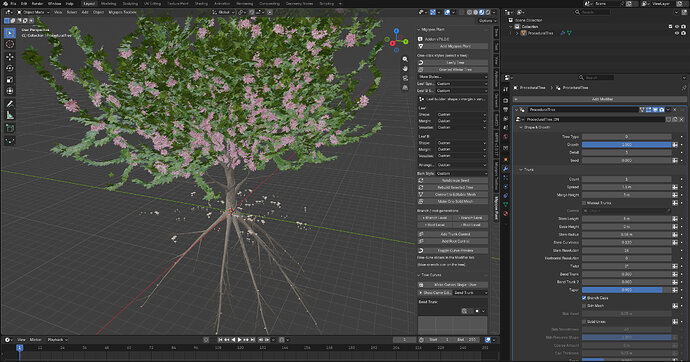Viewport: 690px width, 362px height.
Task: Remove the ProceduralTree modifier
Action: click(675, 110)
